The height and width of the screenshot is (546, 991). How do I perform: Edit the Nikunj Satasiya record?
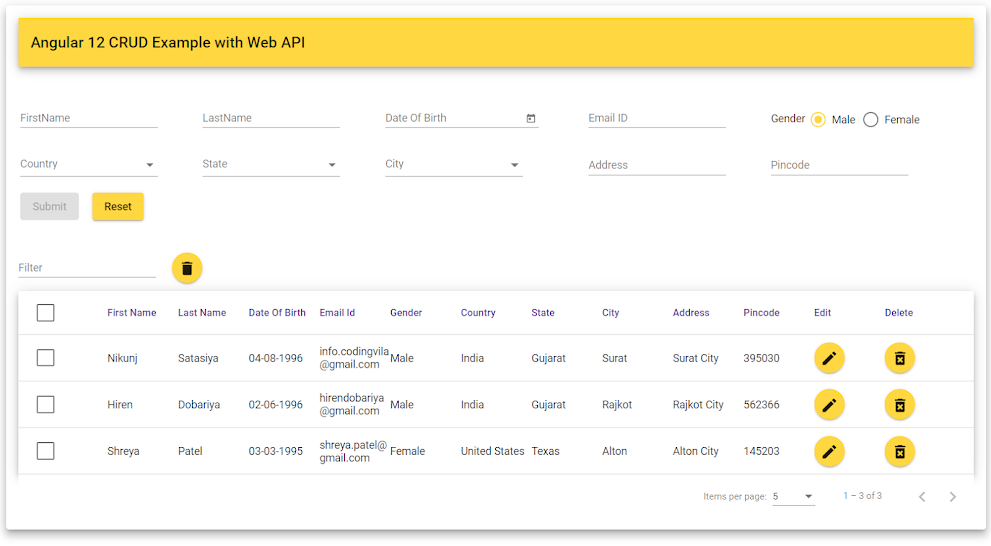(x=829, y=358)
